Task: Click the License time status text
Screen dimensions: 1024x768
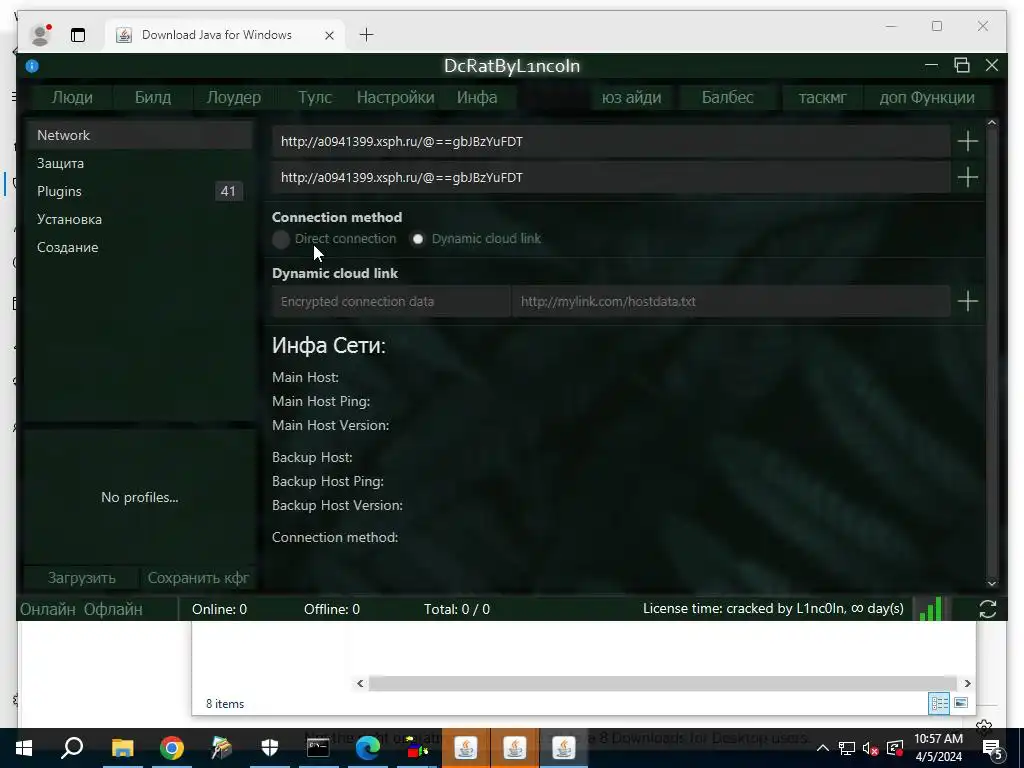Action: [773, 609]
